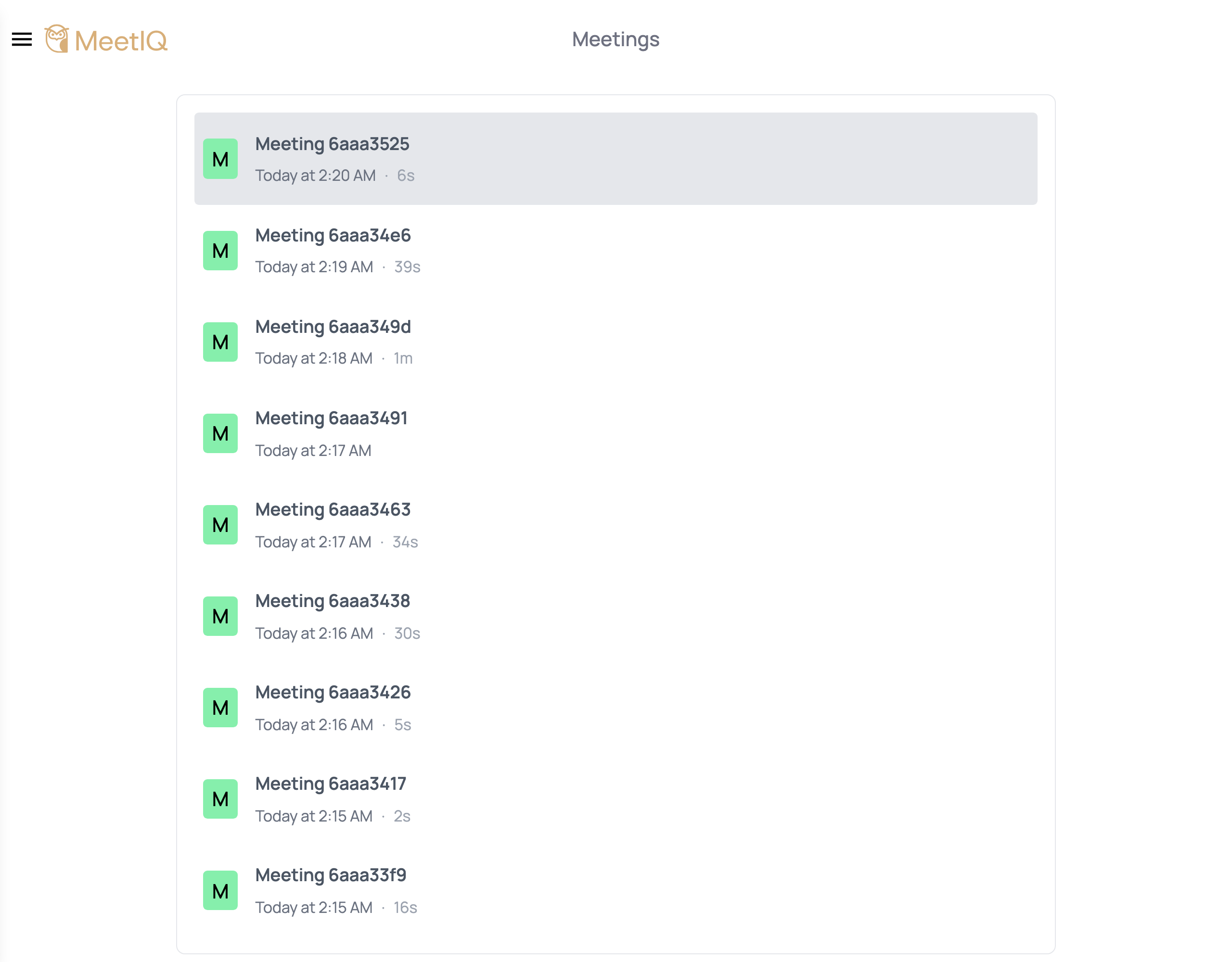Click the 'Today at 2:20 AM' timestamp
Viewport: 1232px width, 962px height.
(x=315, y=176)
